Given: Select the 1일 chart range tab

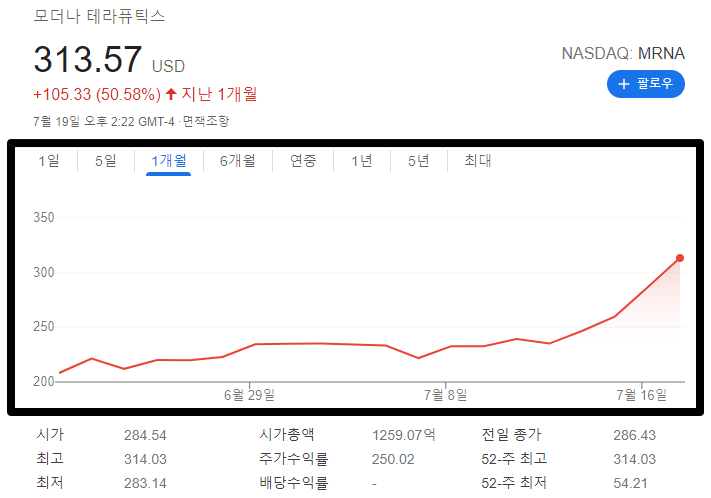Looking at the screenshot, I should [49, 161].
